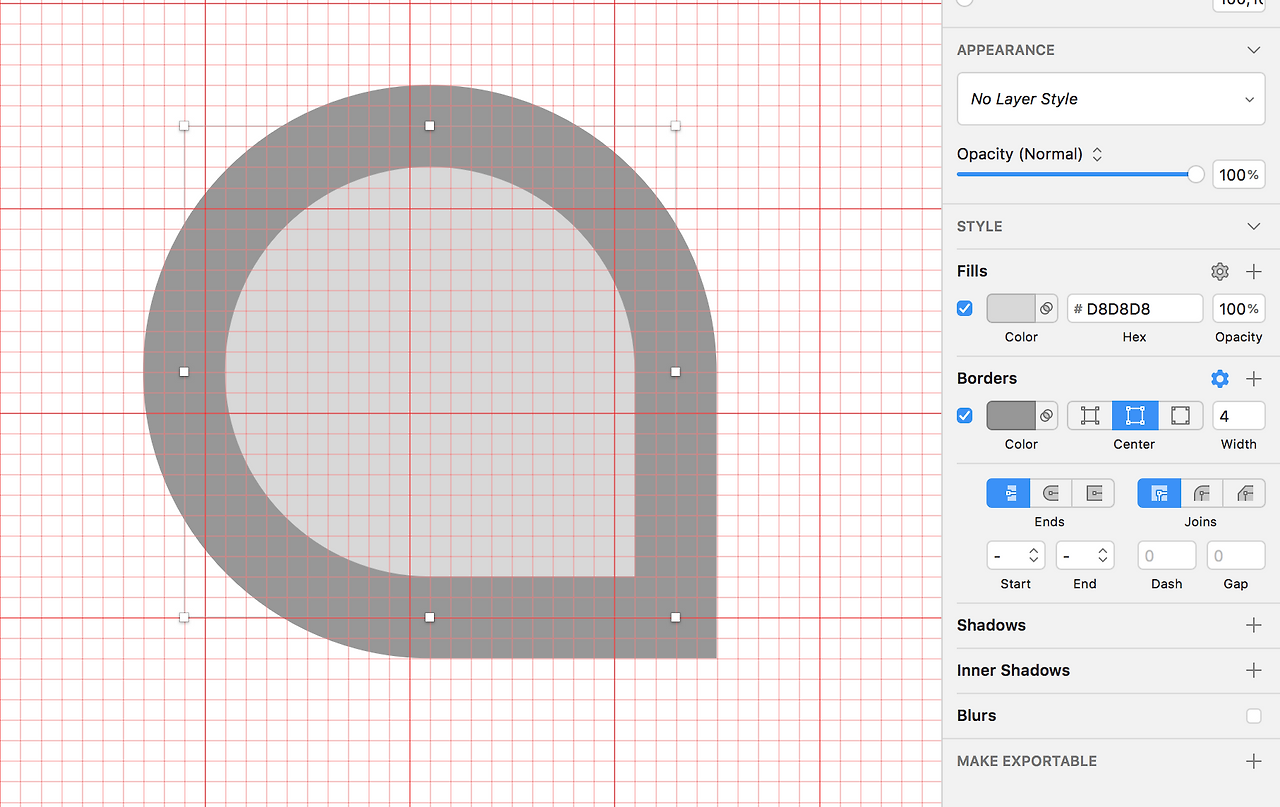This screenshot has height=807, width=1280.
Task: Collapse the Appearance section
Action: (1254, 50)
